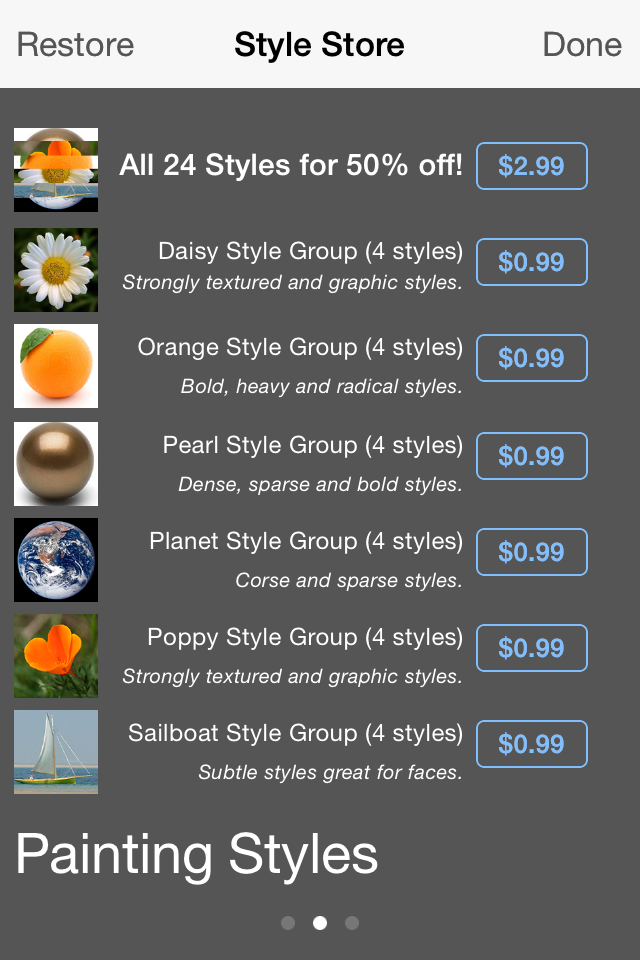Tap the Pearl sphere style icon
This screenshot has width=640, height=960.
(56, 464)
